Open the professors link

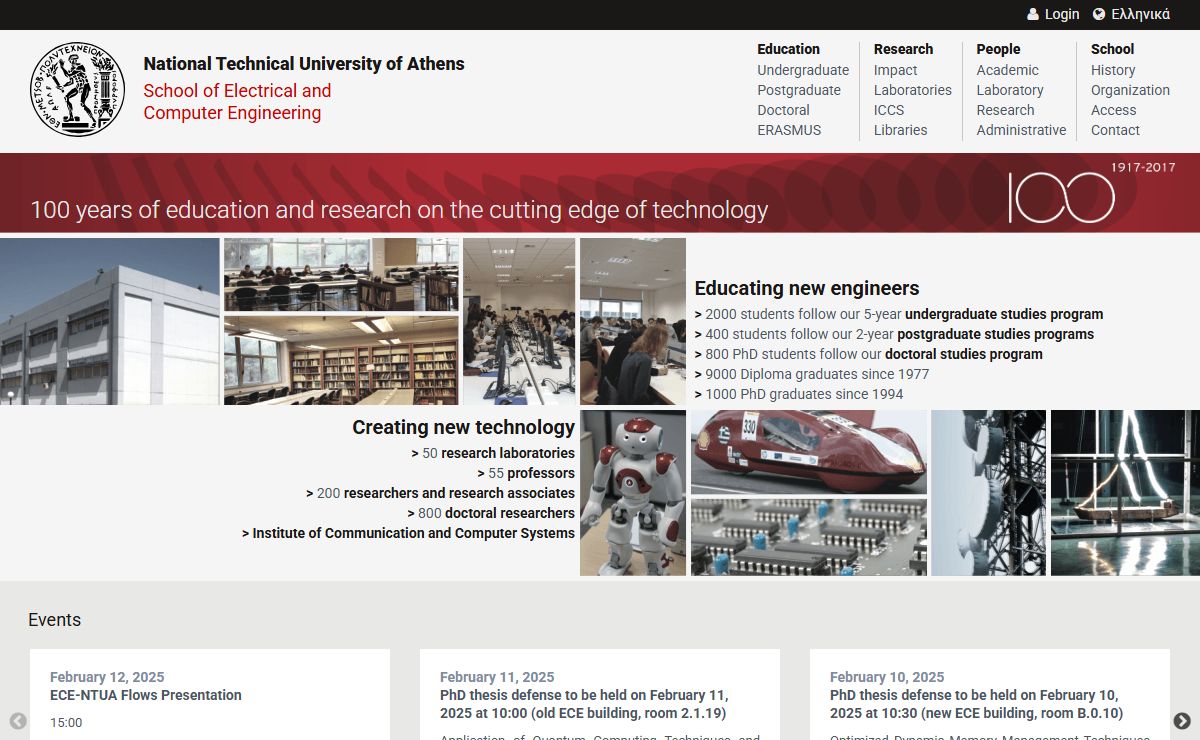tap(541, 473)
